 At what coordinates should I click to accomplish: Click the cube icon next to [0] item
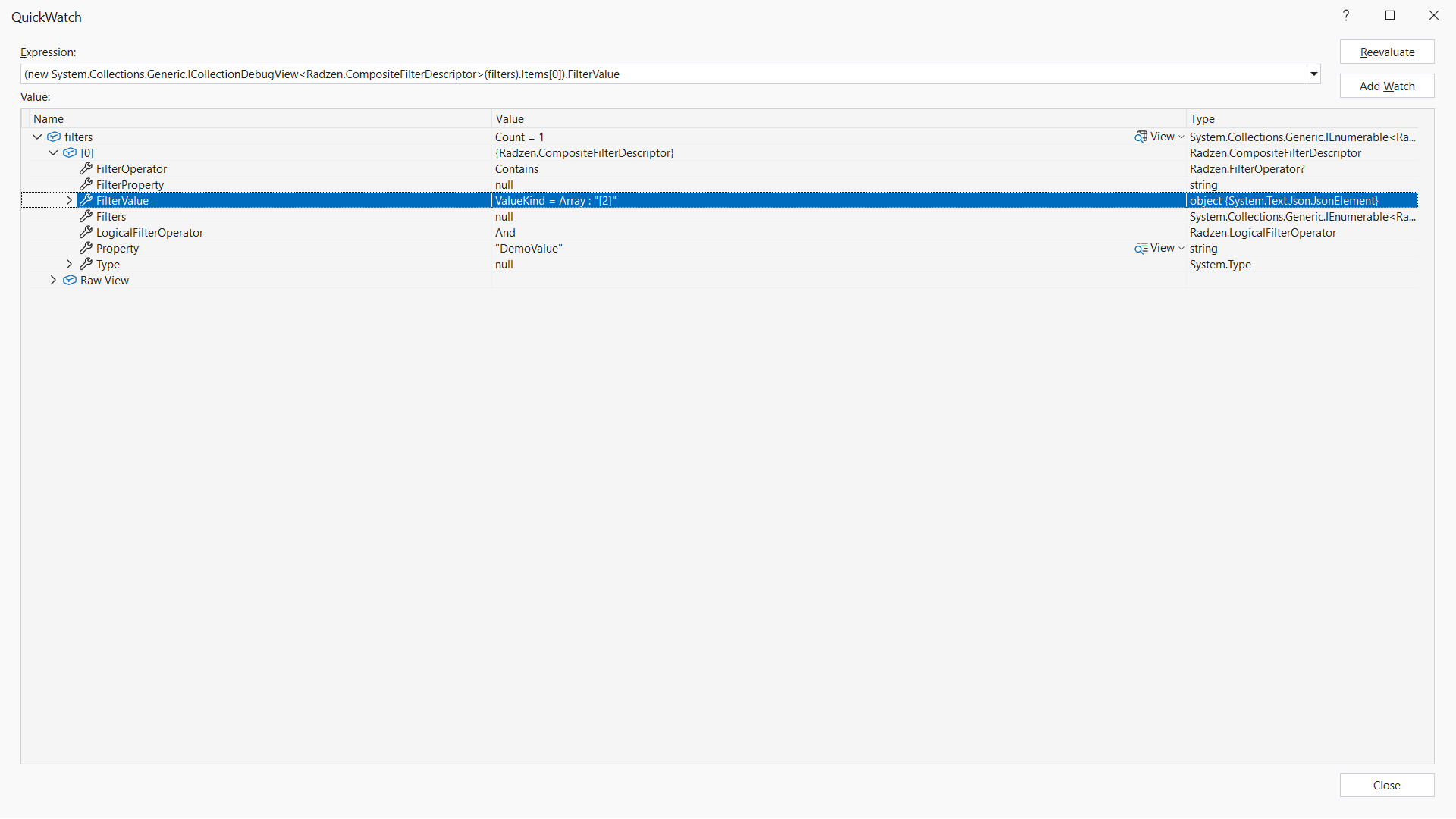point(70,152)
